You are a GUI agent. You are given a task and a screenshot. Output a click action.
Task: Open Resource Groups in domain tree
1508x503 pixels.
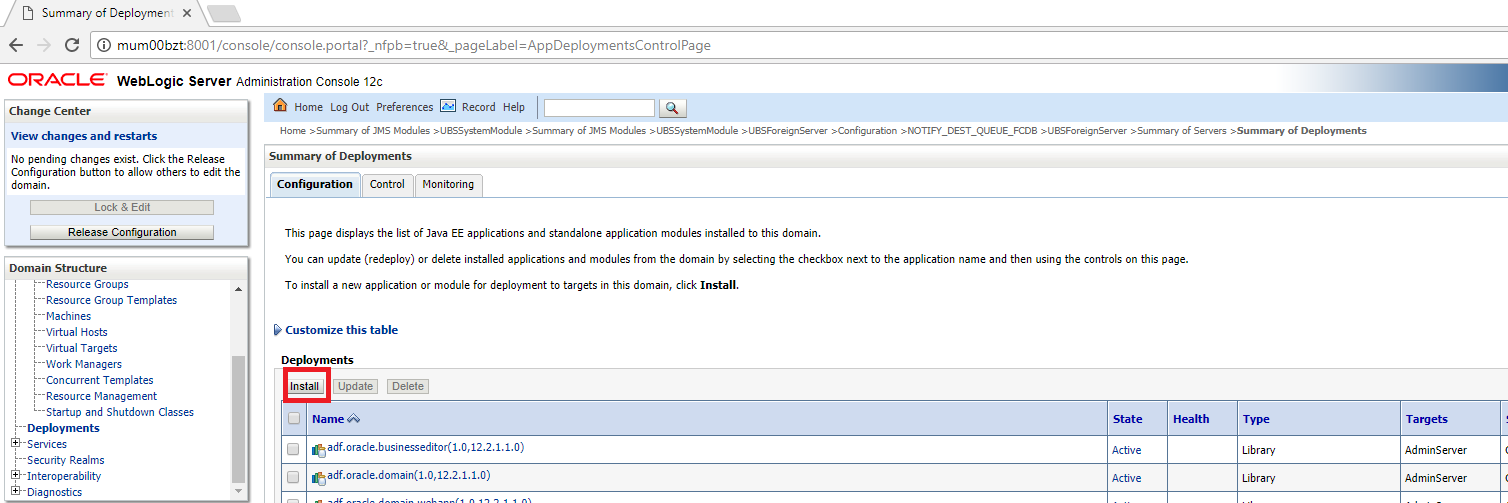click(x=87, y=284)
